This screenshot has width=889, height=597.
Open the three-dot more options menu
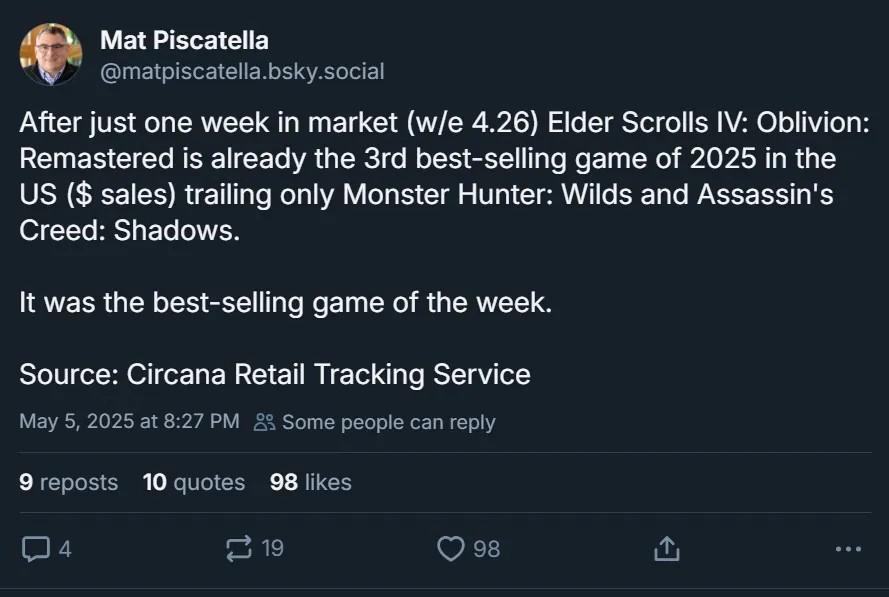pos(847,548)
